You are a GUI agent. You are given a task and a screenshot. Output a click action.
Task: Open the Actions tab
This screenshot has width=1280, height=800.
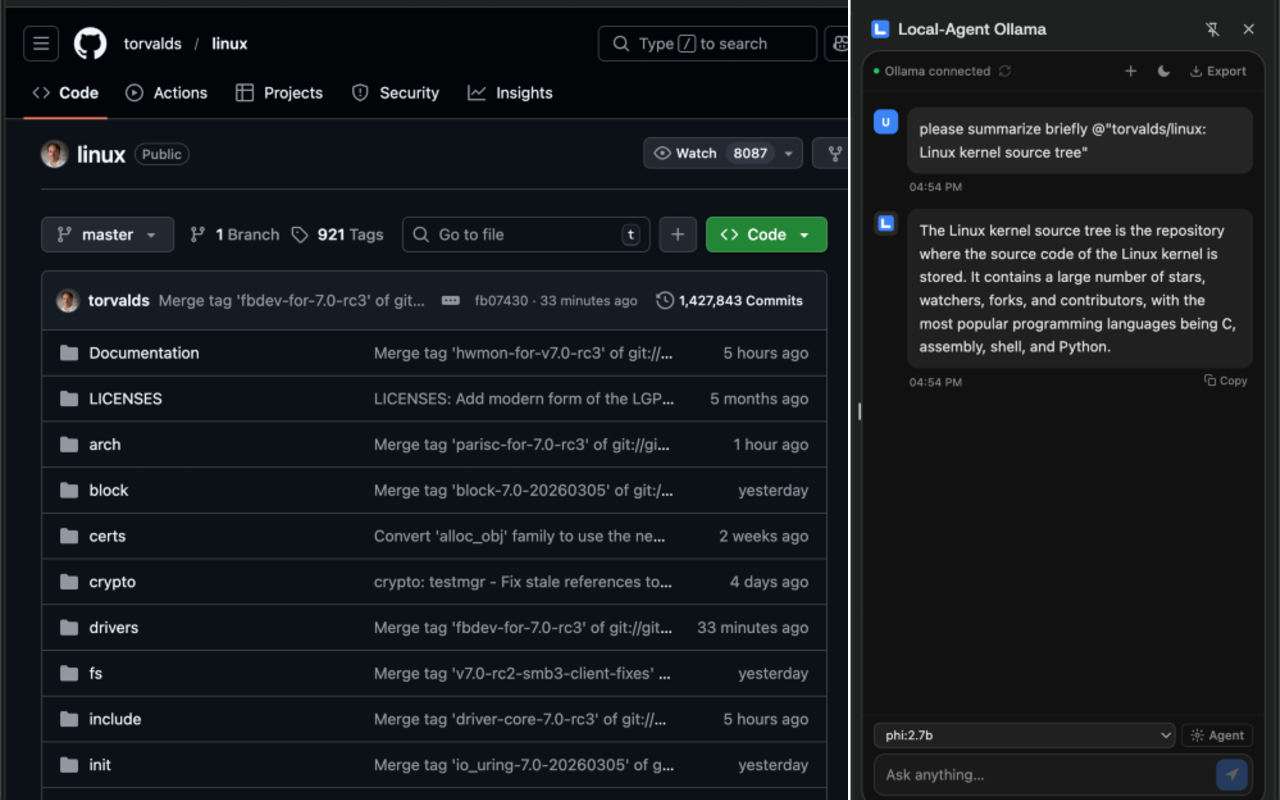[x=166, y=93]
